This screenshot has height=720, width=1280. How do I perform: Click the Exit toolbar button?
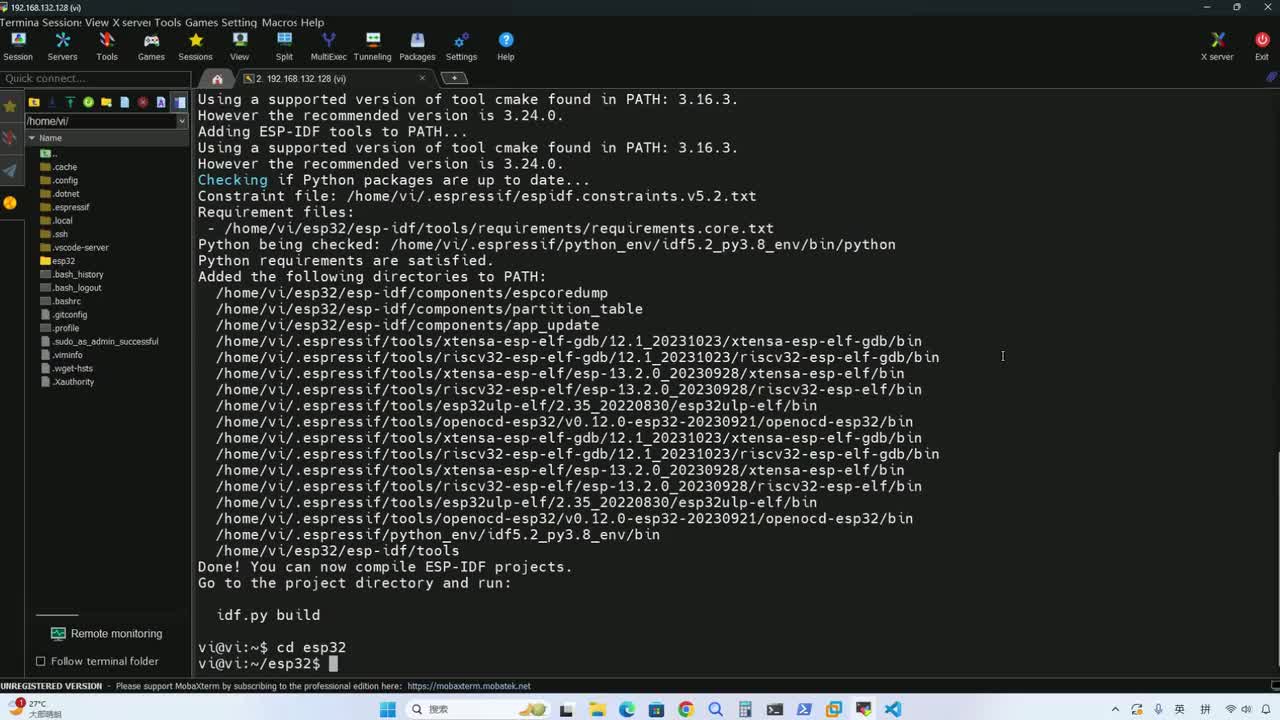coord(1262,46)
